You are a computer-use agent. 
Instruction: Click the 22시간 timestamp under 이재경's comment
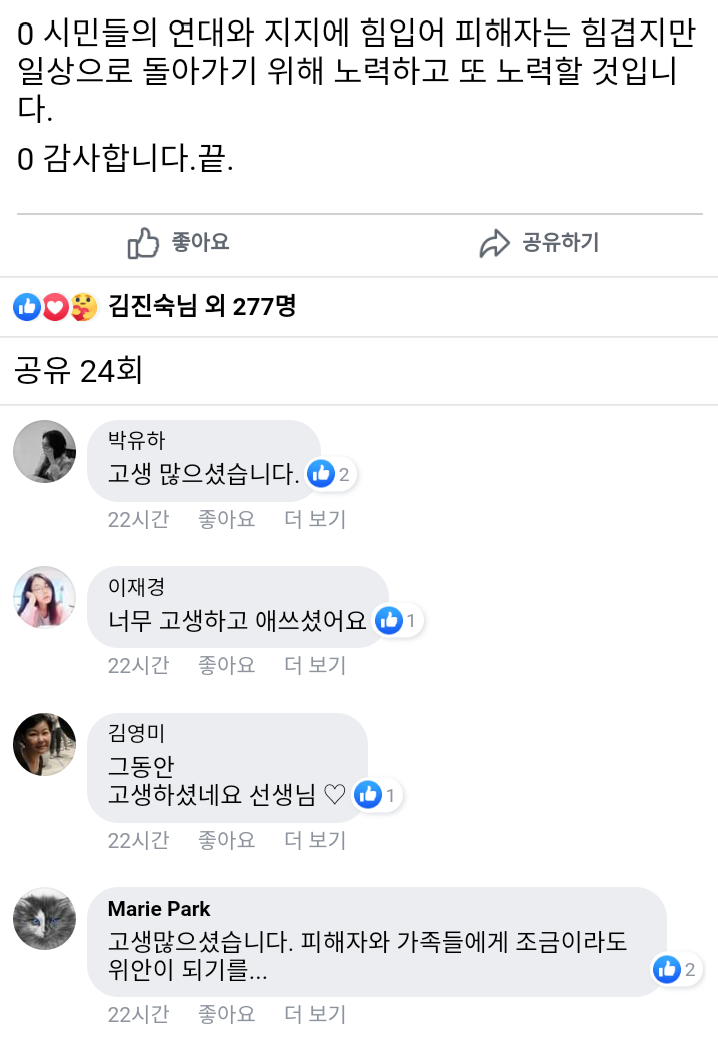(138, 664)
